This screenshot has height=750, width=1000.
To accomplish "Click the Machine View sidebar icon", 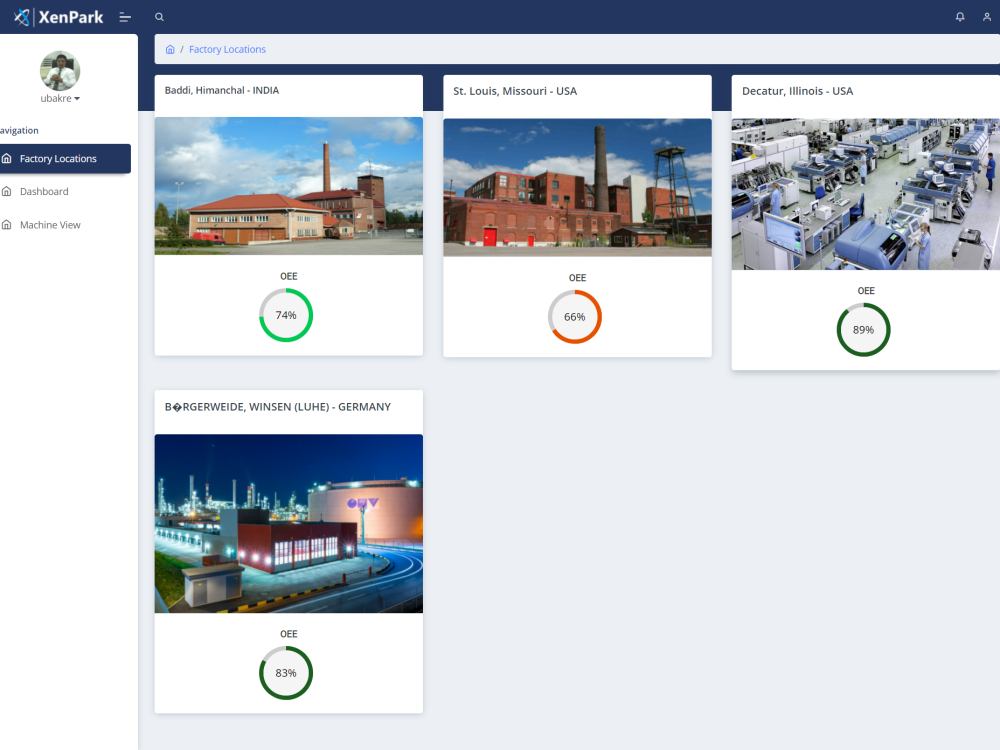I will pos(7,224).
